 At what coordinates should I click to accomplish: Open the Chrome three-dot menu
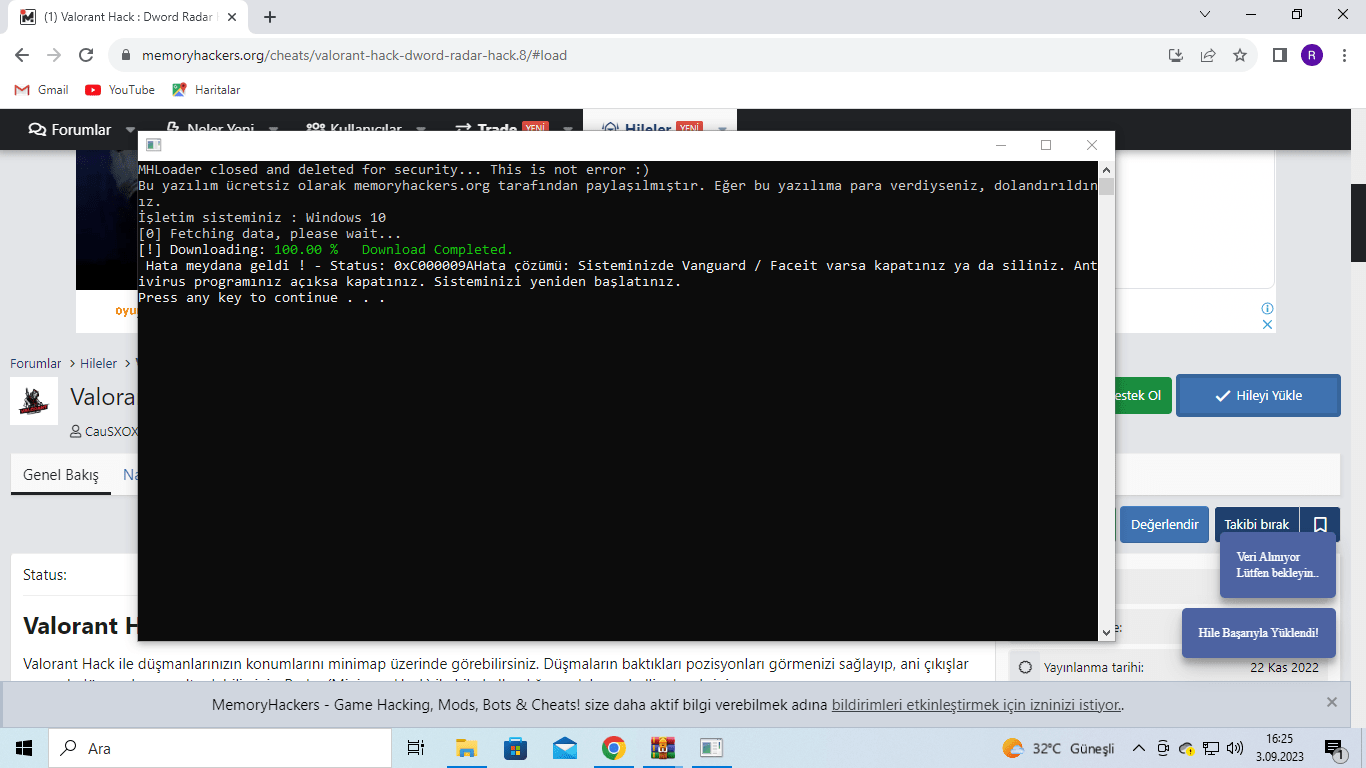1343,55
